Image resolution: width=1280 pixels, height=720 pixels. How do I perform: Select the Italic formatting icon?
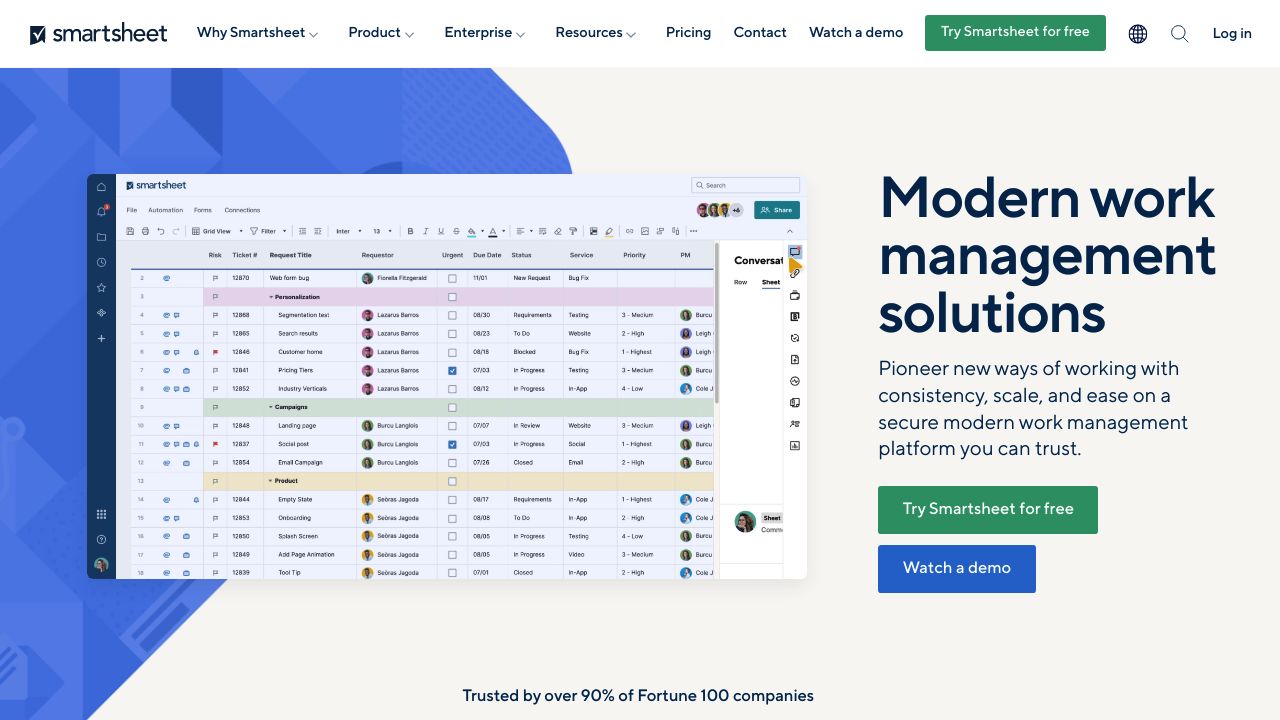(x=426, y=231)
